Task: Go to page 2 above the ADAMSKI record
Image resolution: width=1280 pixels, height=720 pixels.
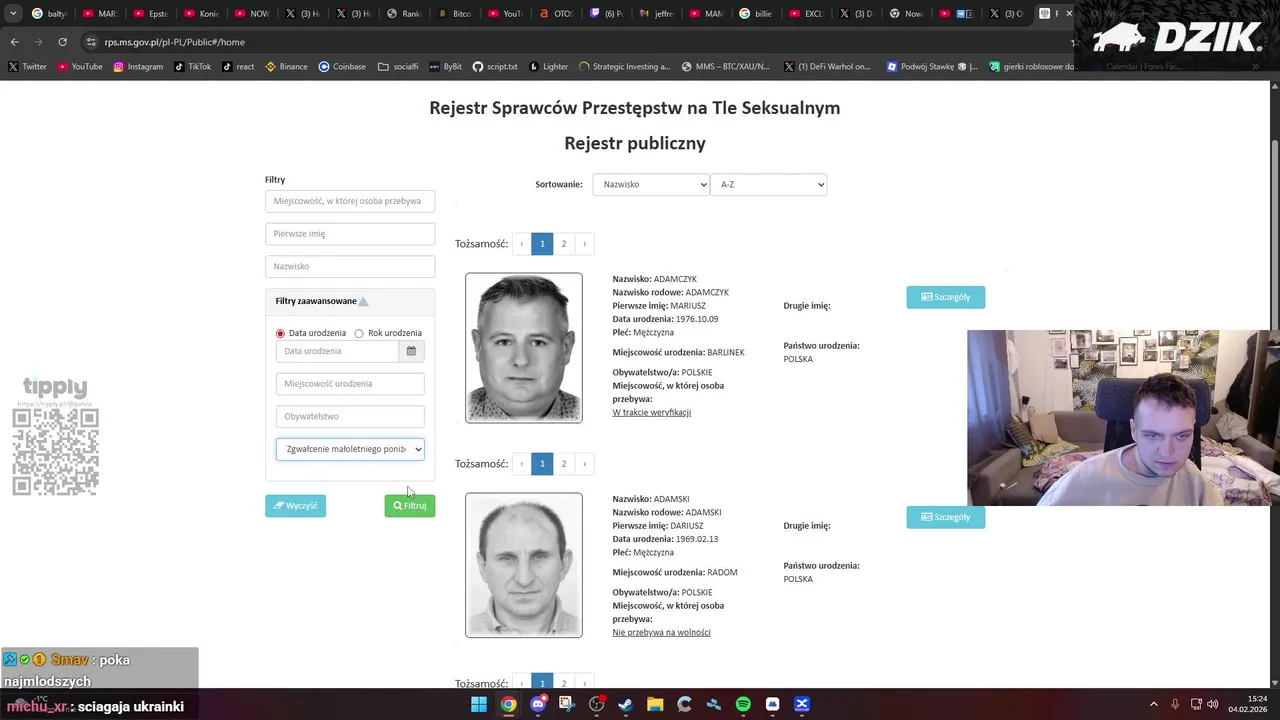Action: coord(563,464)
